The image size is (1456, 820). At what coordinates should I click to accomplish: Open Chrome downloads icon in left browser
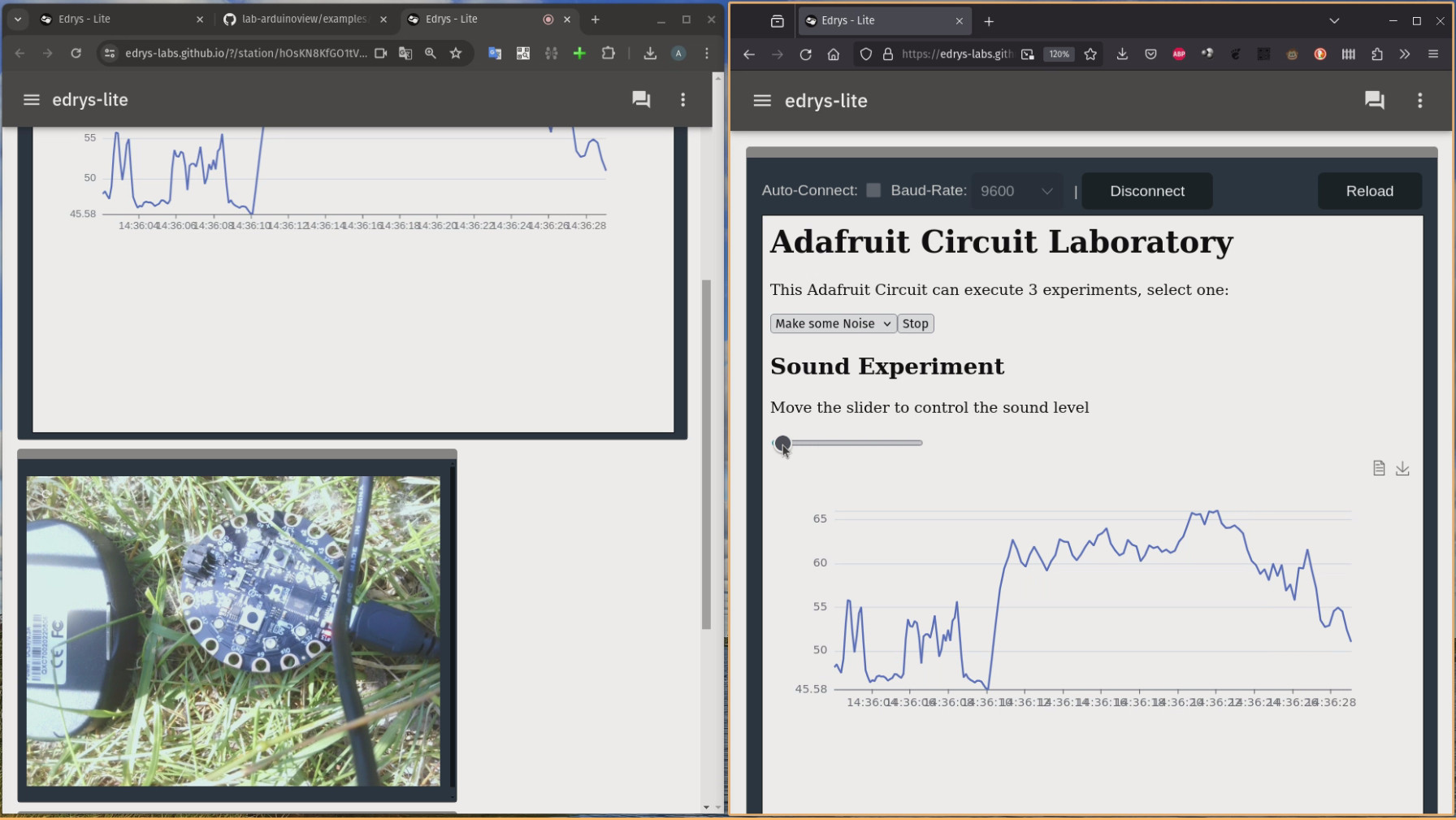(649, 54)
